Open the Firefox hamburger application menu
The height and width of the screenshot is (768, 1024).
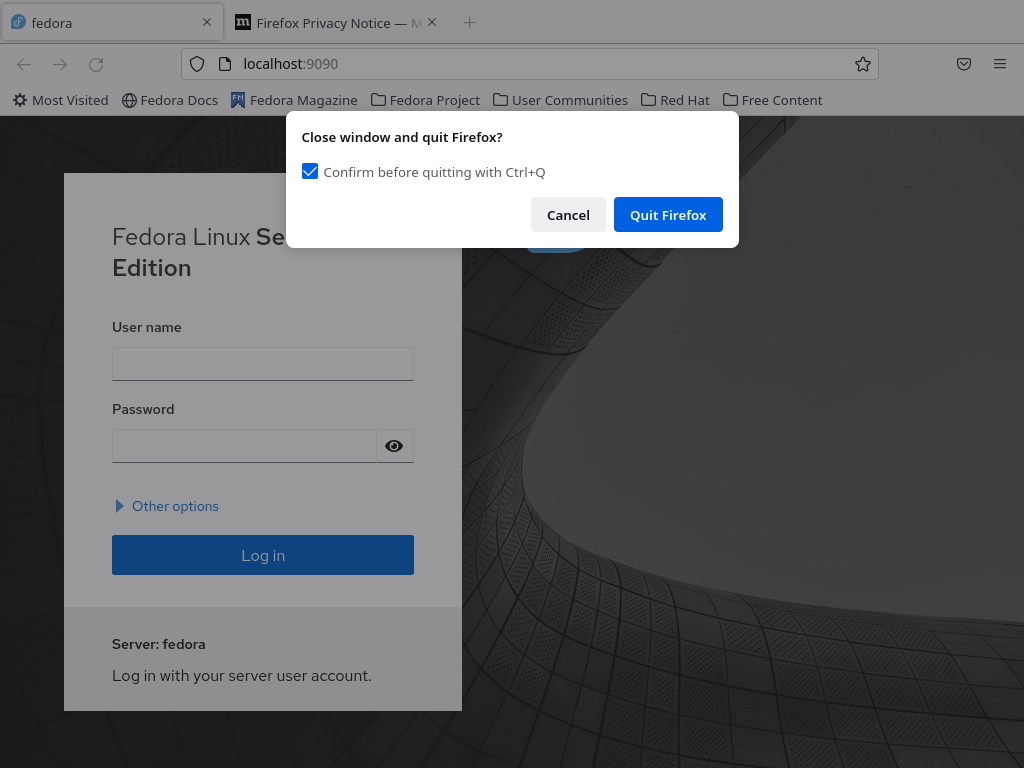click(x=999, y=64)
